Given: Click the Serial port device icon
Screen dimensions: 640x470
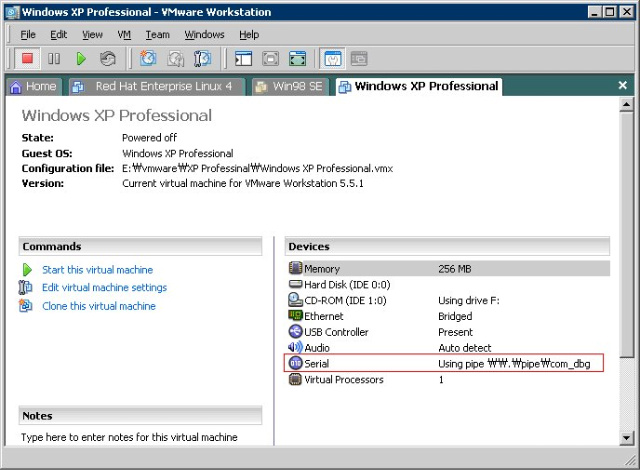Looking at the screenshot, I should tap(295, 363).
